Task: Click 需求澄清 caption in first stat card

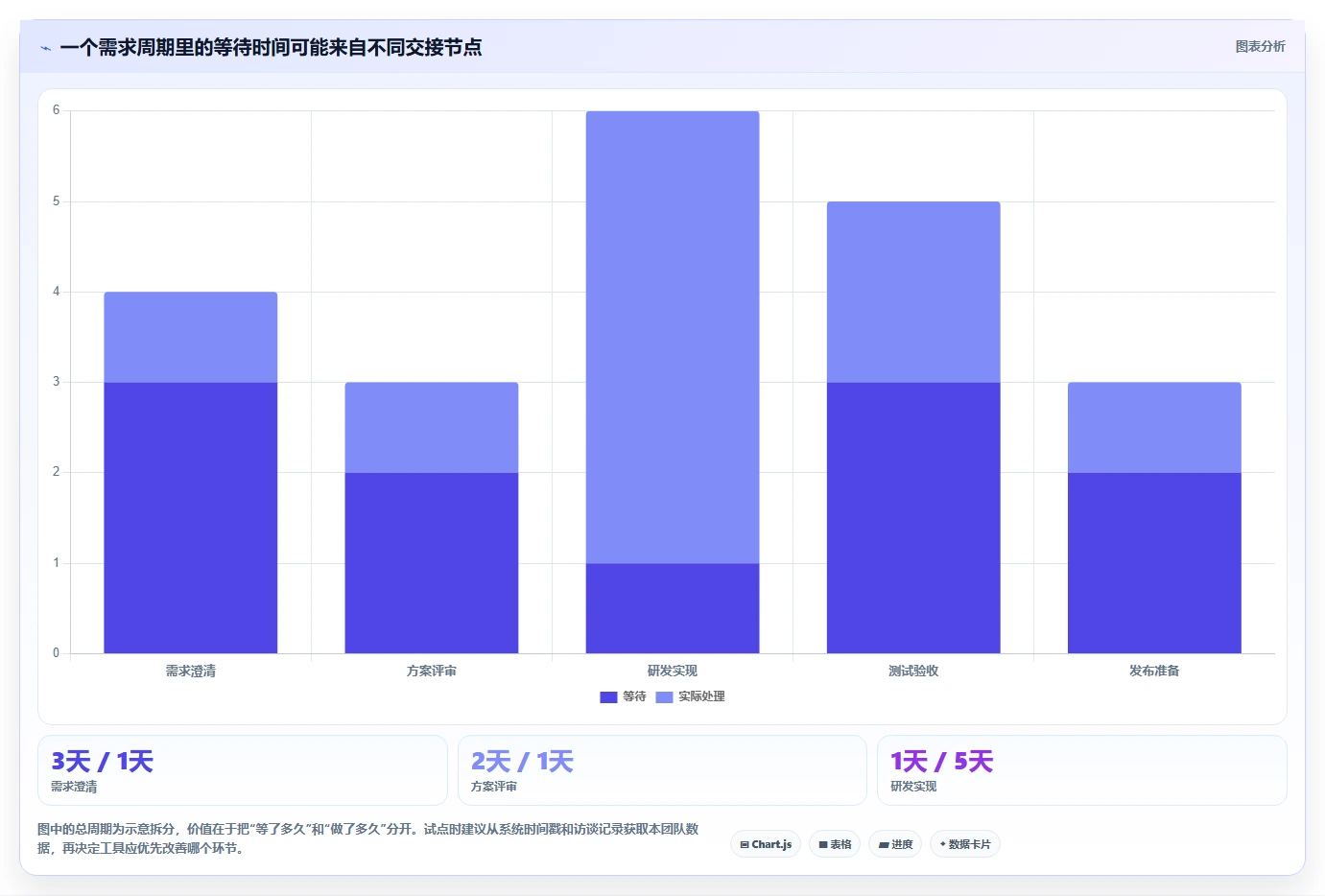Action: [74, 787]
